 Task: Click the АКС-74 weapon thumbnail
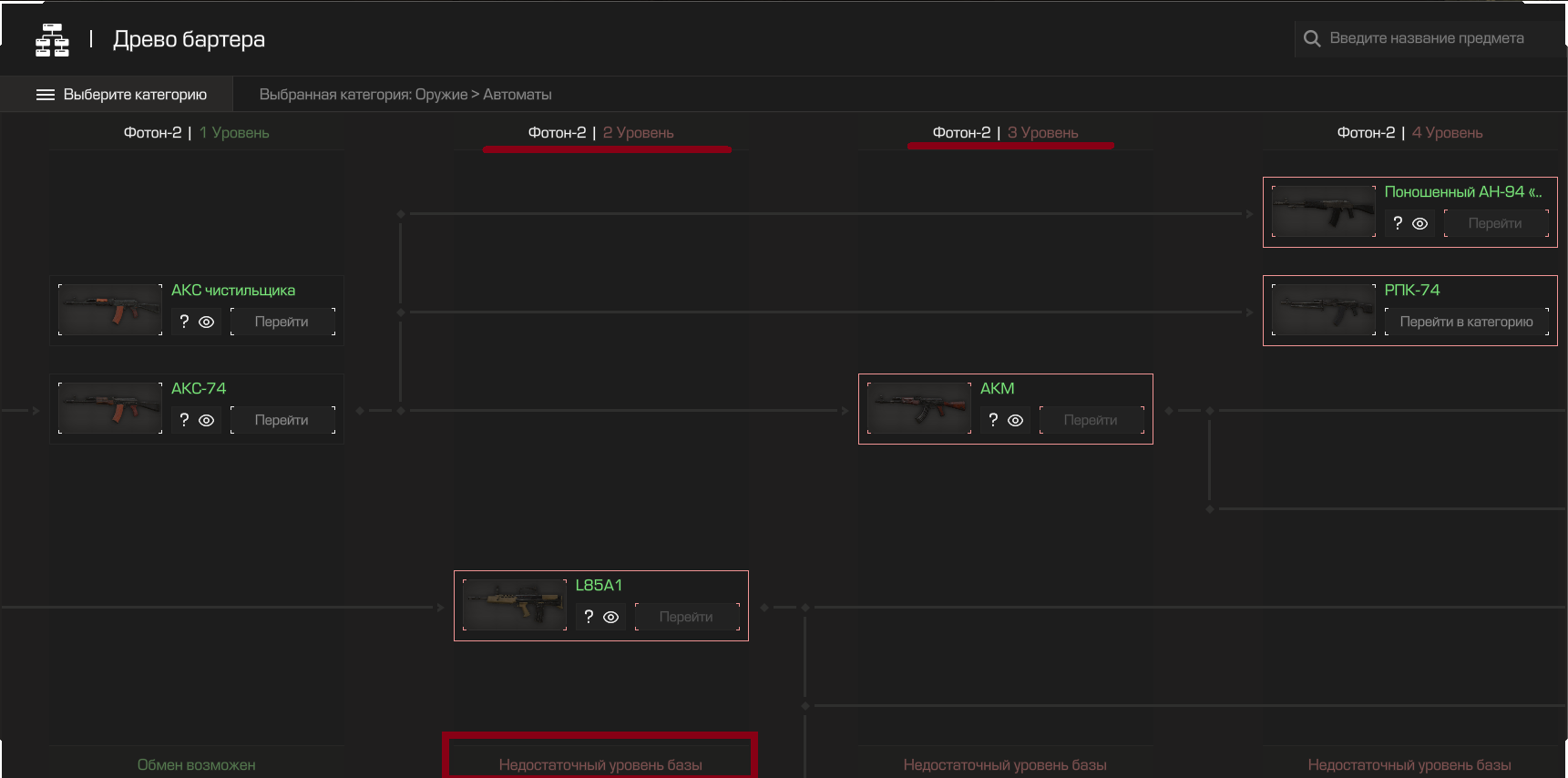110,408
